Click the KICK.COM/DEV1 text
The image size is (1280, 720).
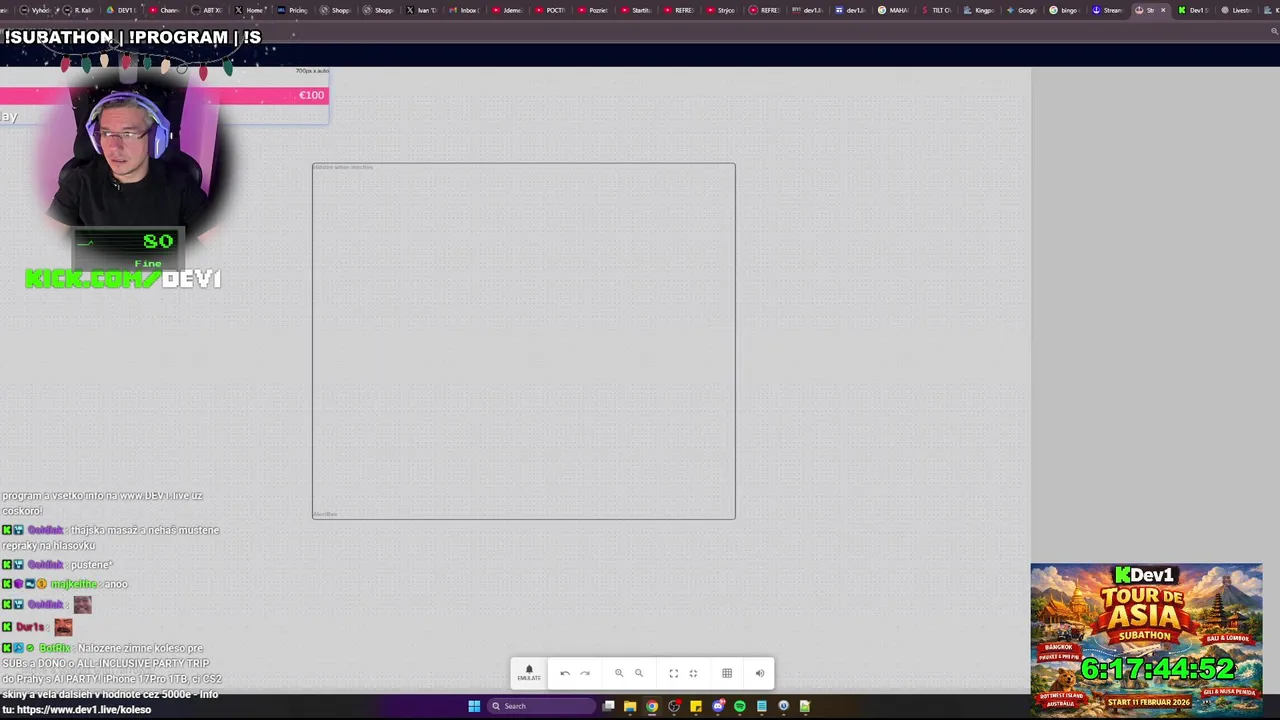pos(123,279)
